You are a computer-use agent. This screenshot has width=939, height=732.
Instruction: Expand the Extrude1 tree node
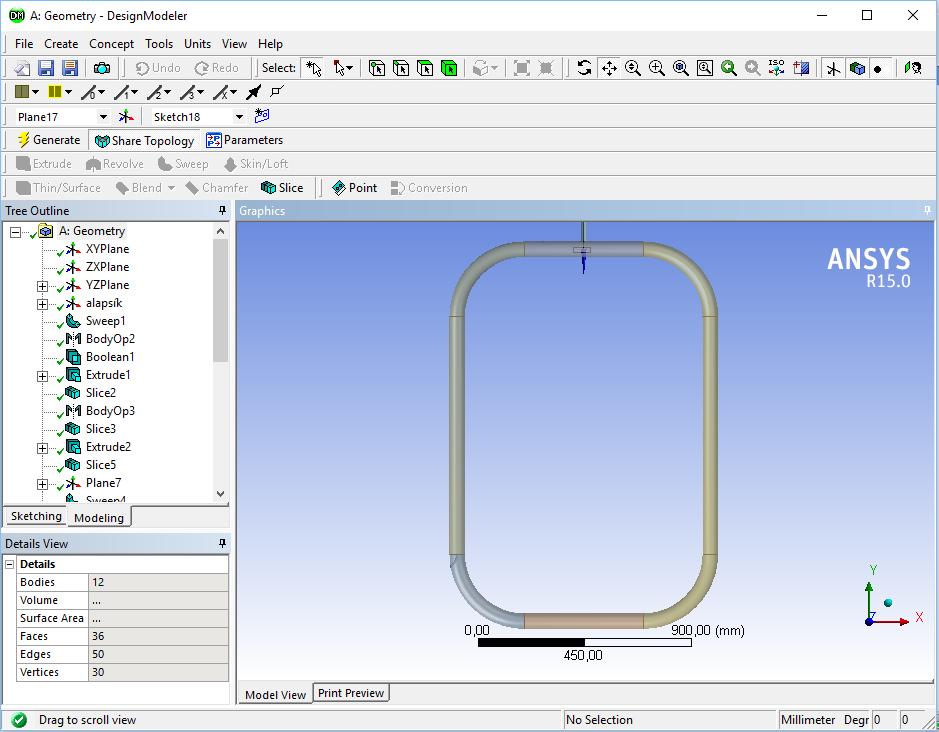click(43, 376)
